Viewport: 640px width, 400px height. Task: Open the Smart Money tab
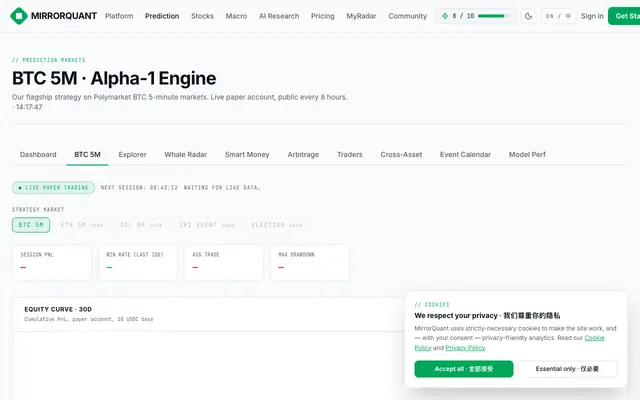(x=247, y=155)
